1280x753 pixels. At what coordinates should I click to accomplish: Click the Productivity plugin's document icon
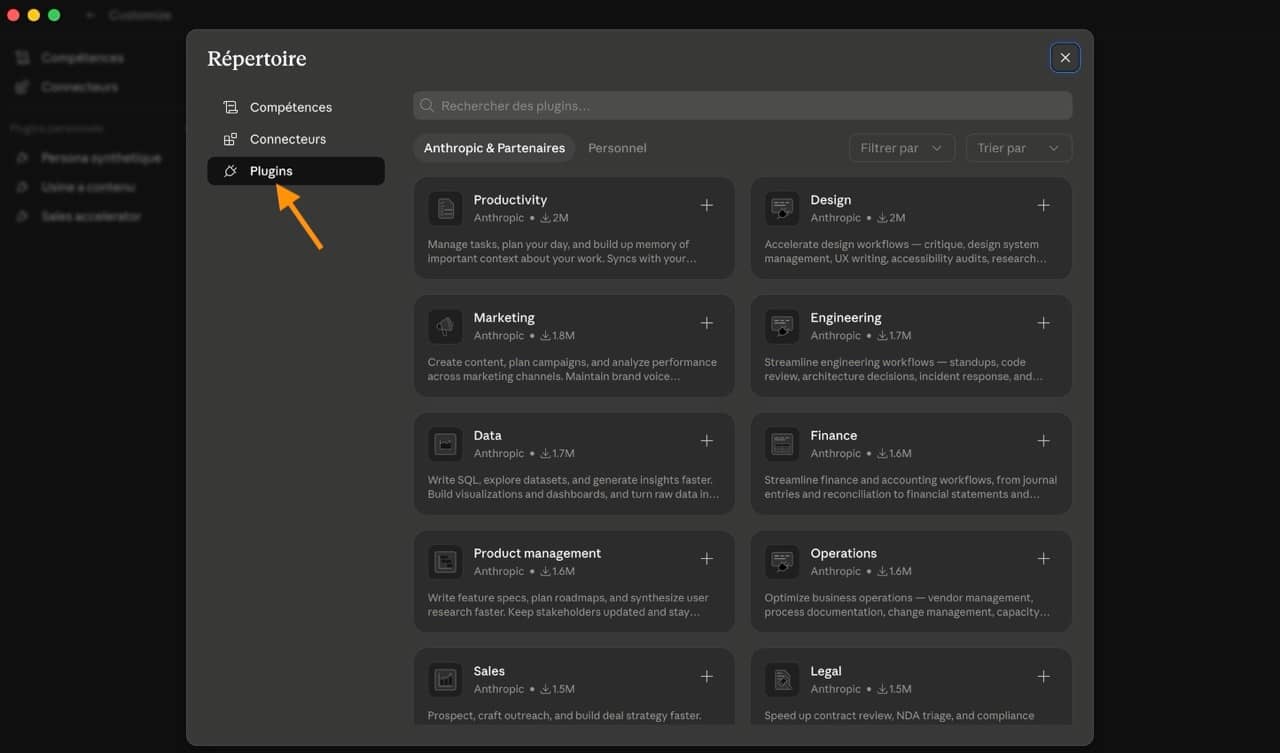(445, 208)
